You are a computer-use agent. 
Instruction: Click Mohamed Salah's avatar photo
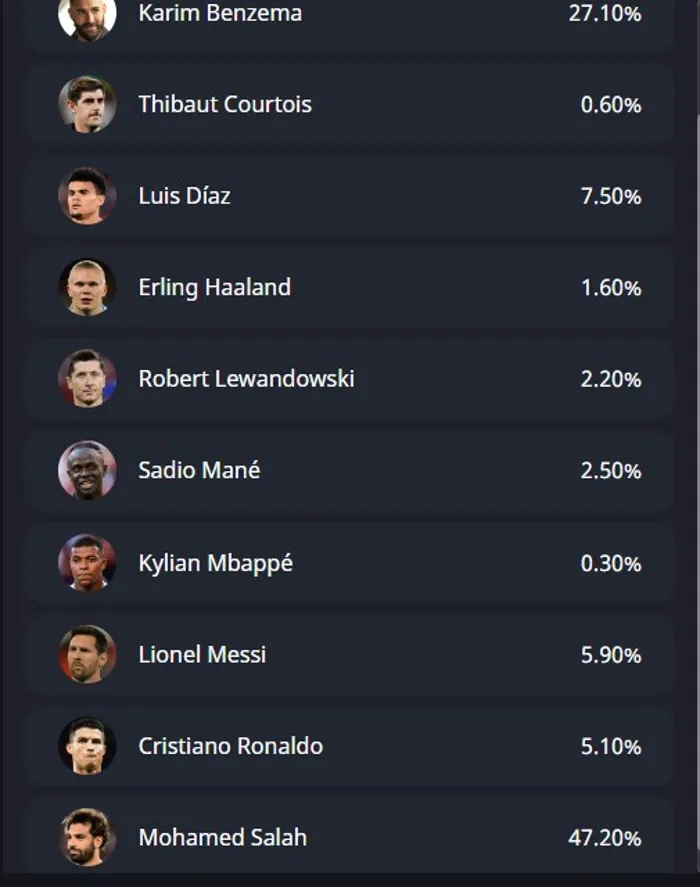[87, 837]
